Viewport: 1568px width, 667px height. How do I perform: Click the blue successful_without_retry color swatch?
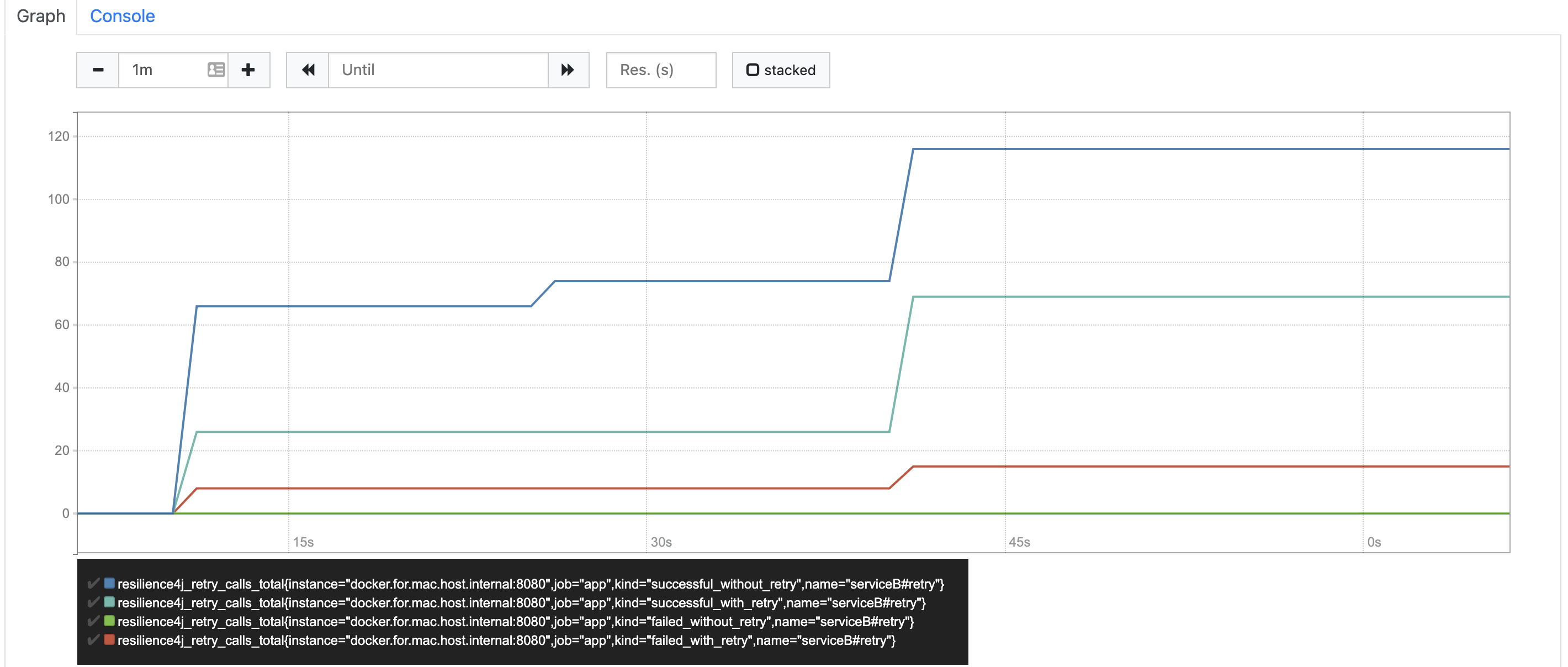pos(109,583)
